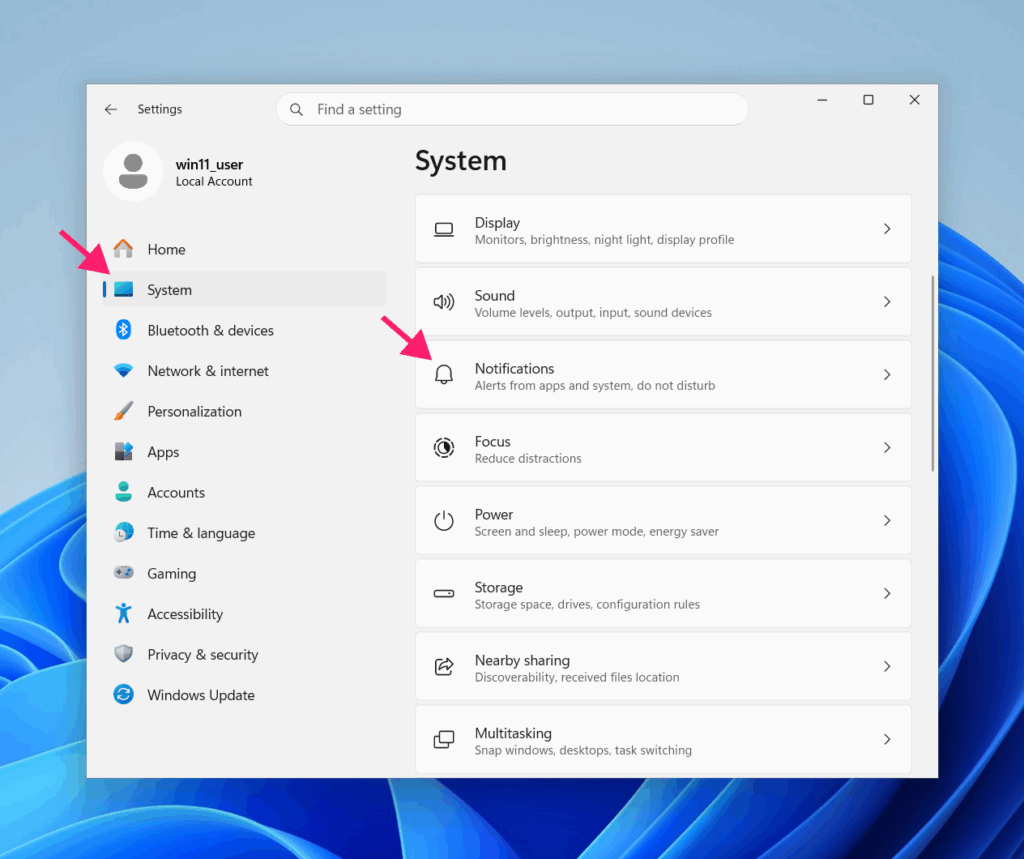Click the Time & language globe icon
The height and width of the screenshot is (859, 1024).
point(123,532)
